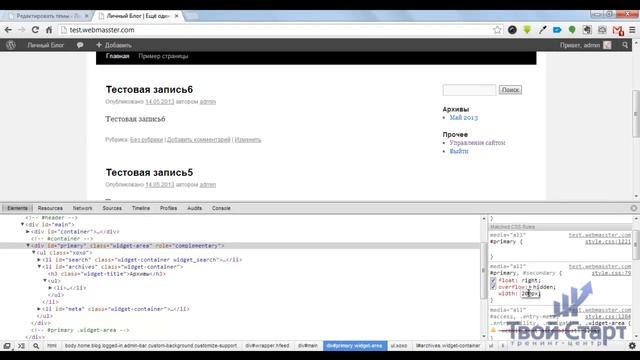Select 'ul.xoxo' in the breadcrumb bar
The width and height of the screenshot is (640, 360).
tap(399, 346)
